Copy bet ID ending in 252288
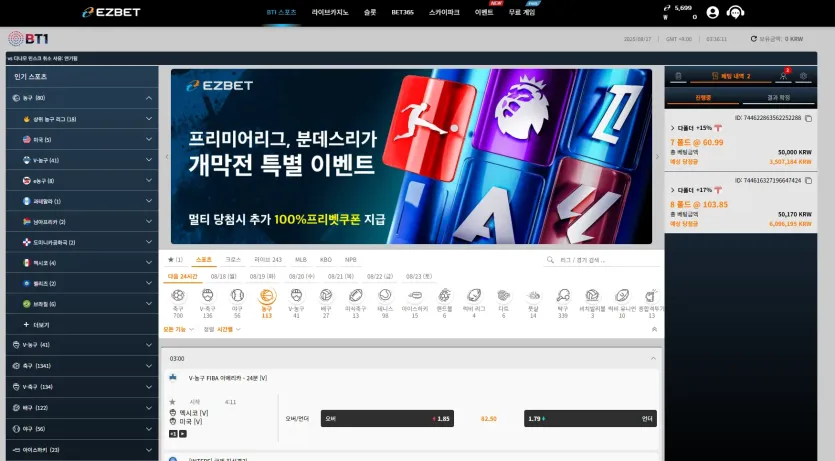This screenshot has height=461, width=835. (808, 118)
